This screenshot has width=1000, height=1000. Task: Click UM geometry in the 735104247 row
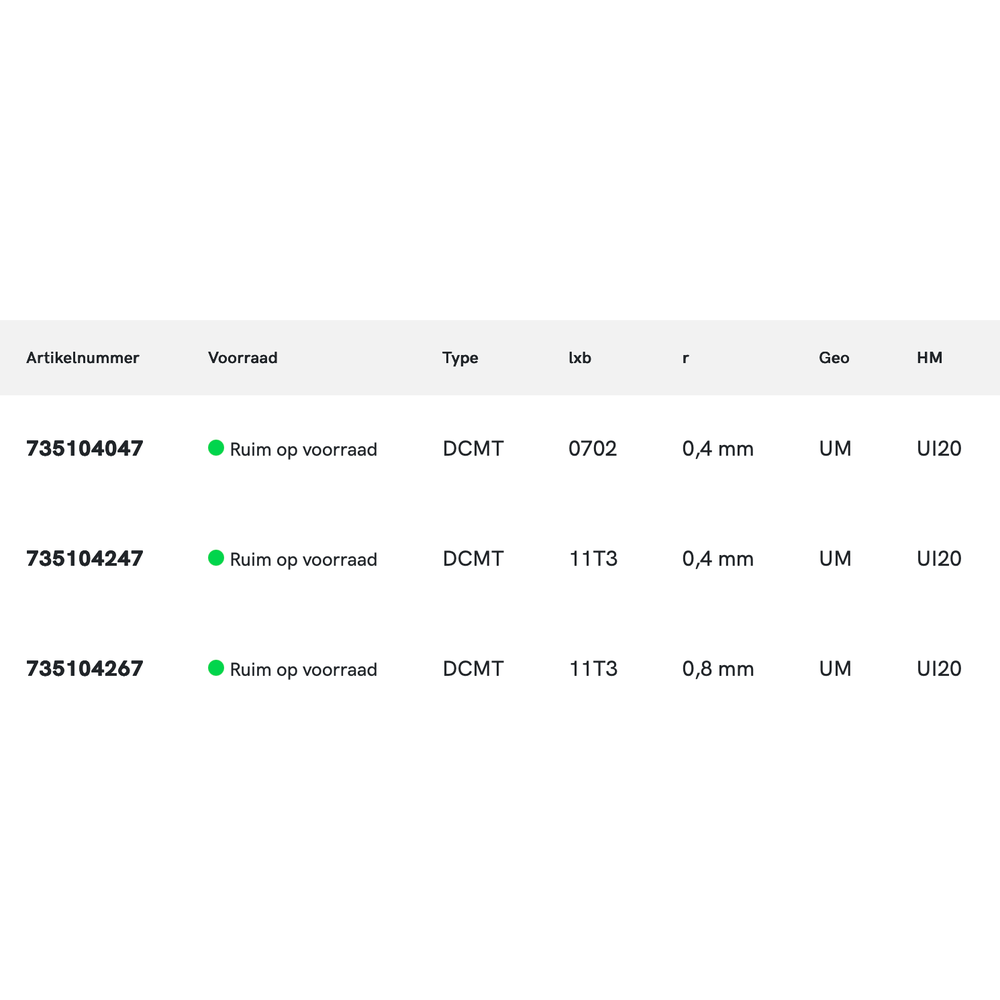click(x=835, y=559)
